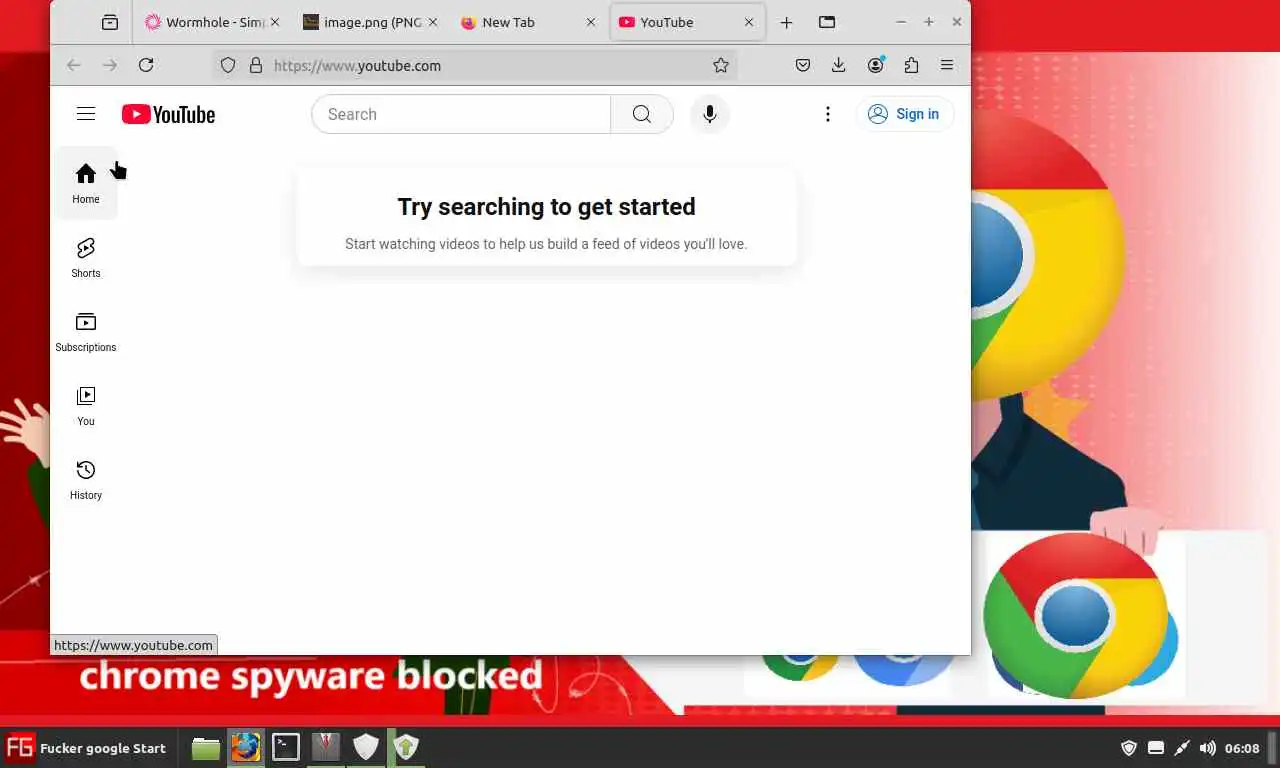The height and width of the screenshot is (768, 1280).
Task: Open the tracking protection shield in address bar
Action: coord(228,65)
